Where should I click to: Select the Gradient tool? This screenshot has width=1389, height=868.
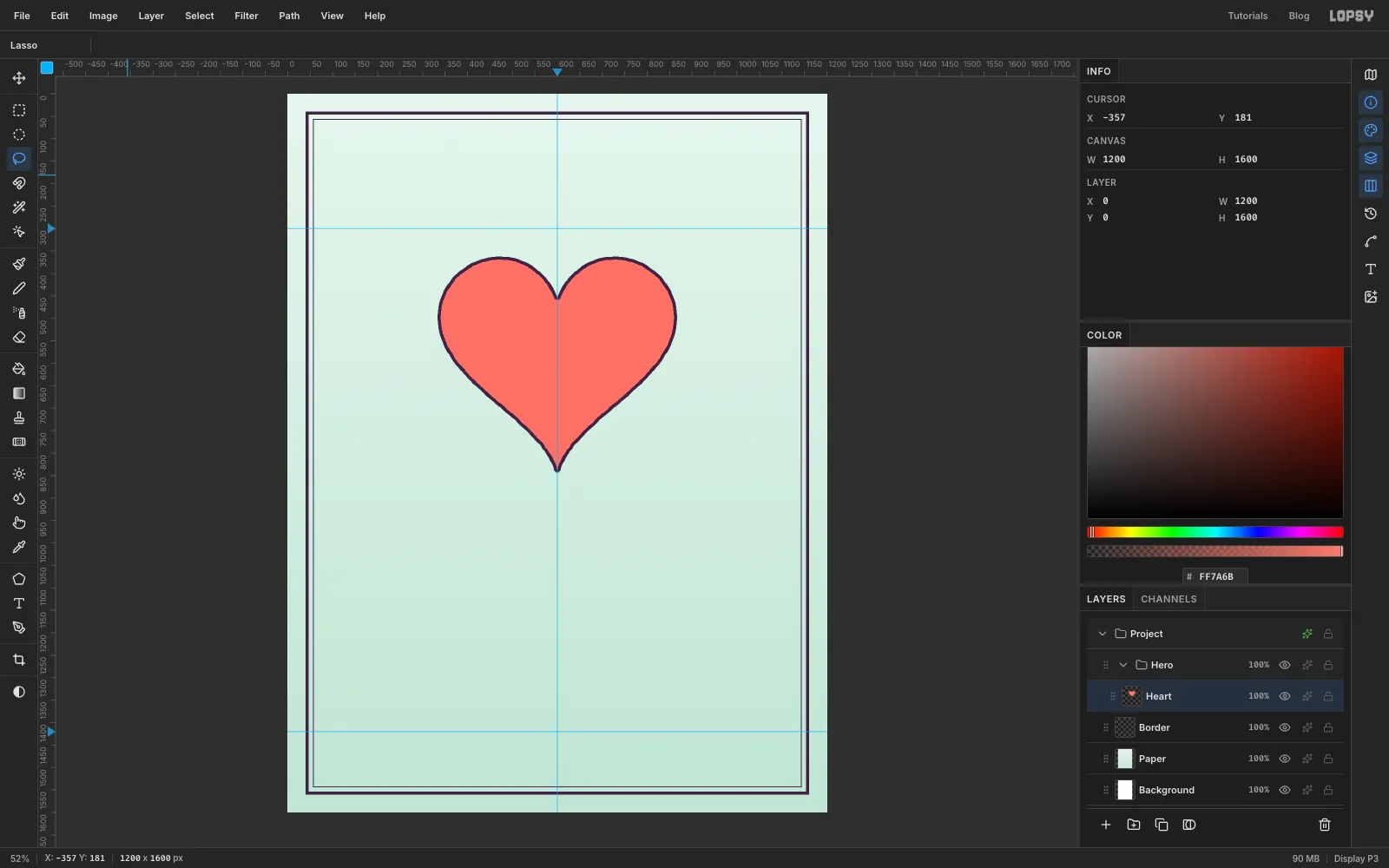coord(19,393)
